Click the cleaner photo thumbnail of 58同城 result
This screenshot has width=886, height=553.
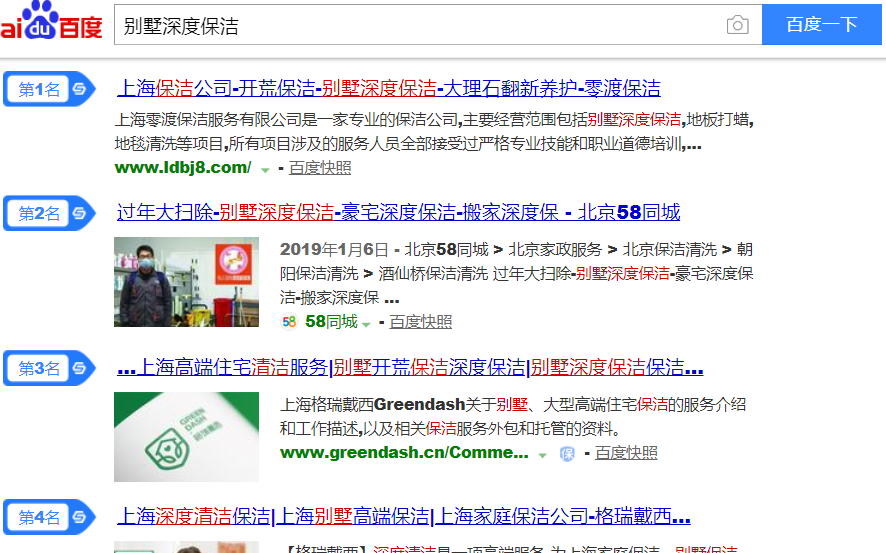coord(186,282)
